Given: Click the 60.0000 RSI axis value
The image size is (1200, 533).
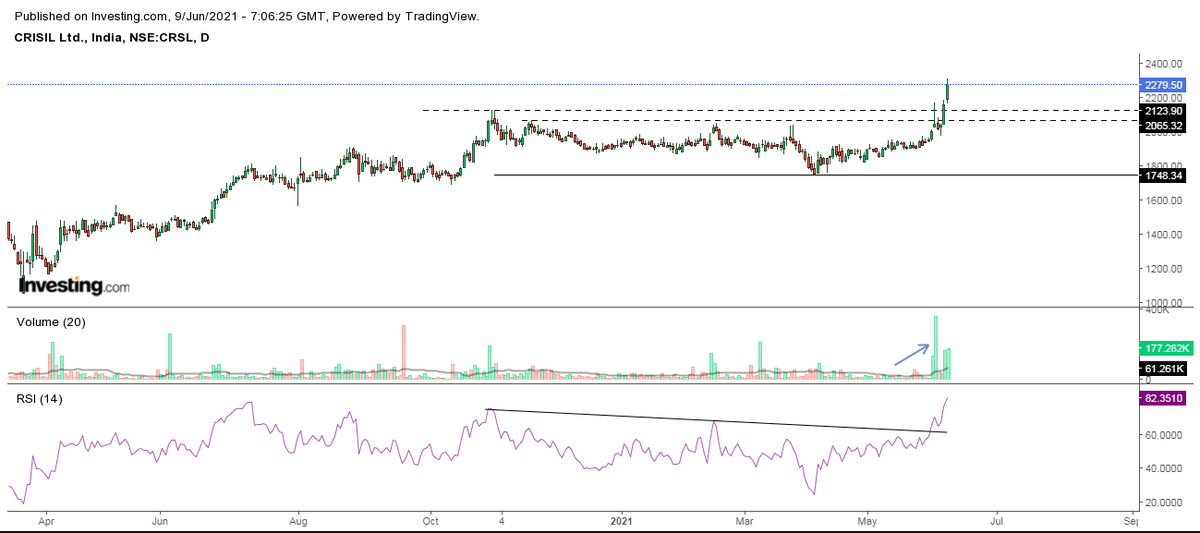Looking at the screenshot, I should click(x=1165, y=435).
